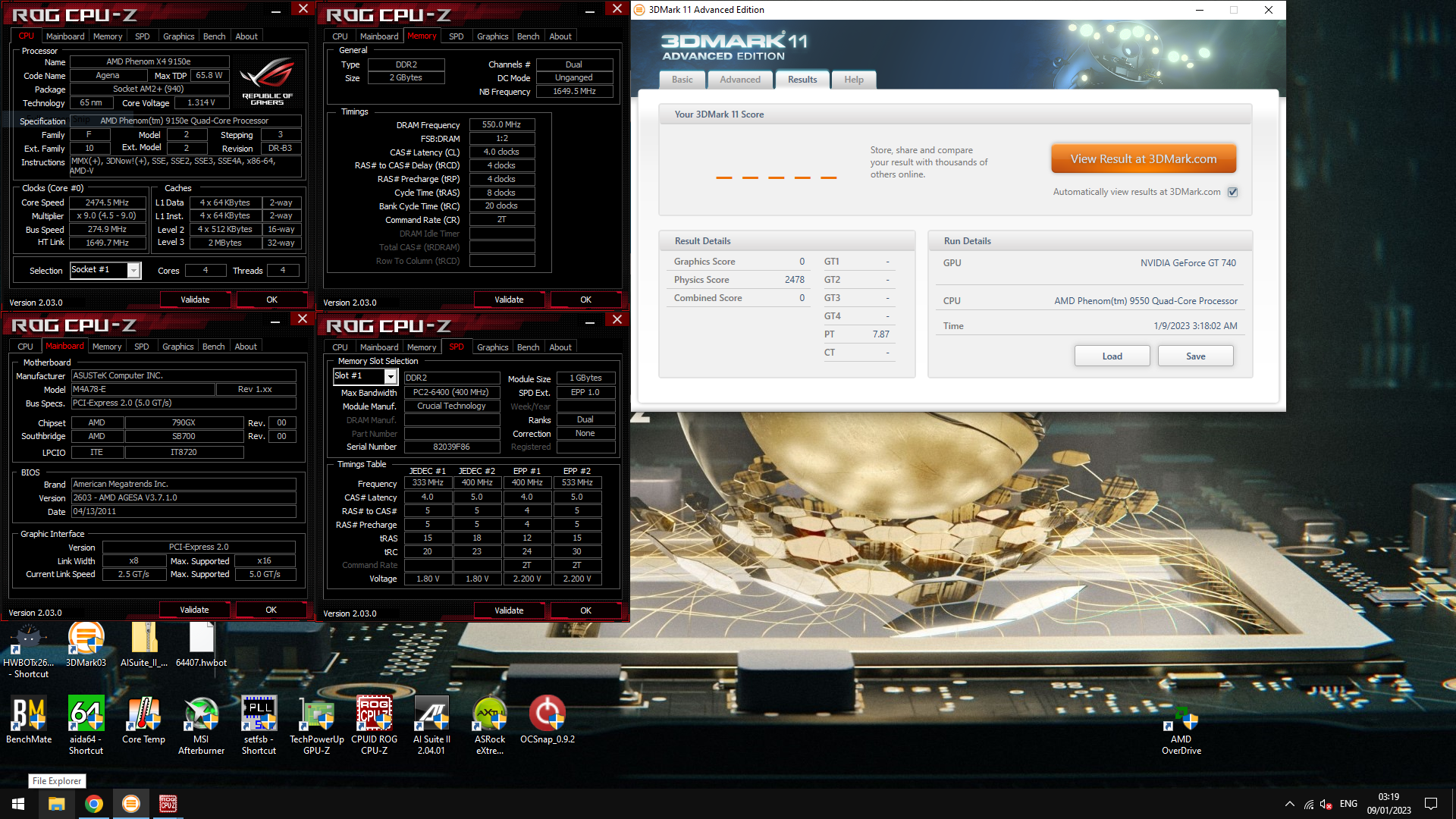
Task: Click OK in the SPD tab CPU-Z window
Action: pyautogui.click(x=585, y=611)
